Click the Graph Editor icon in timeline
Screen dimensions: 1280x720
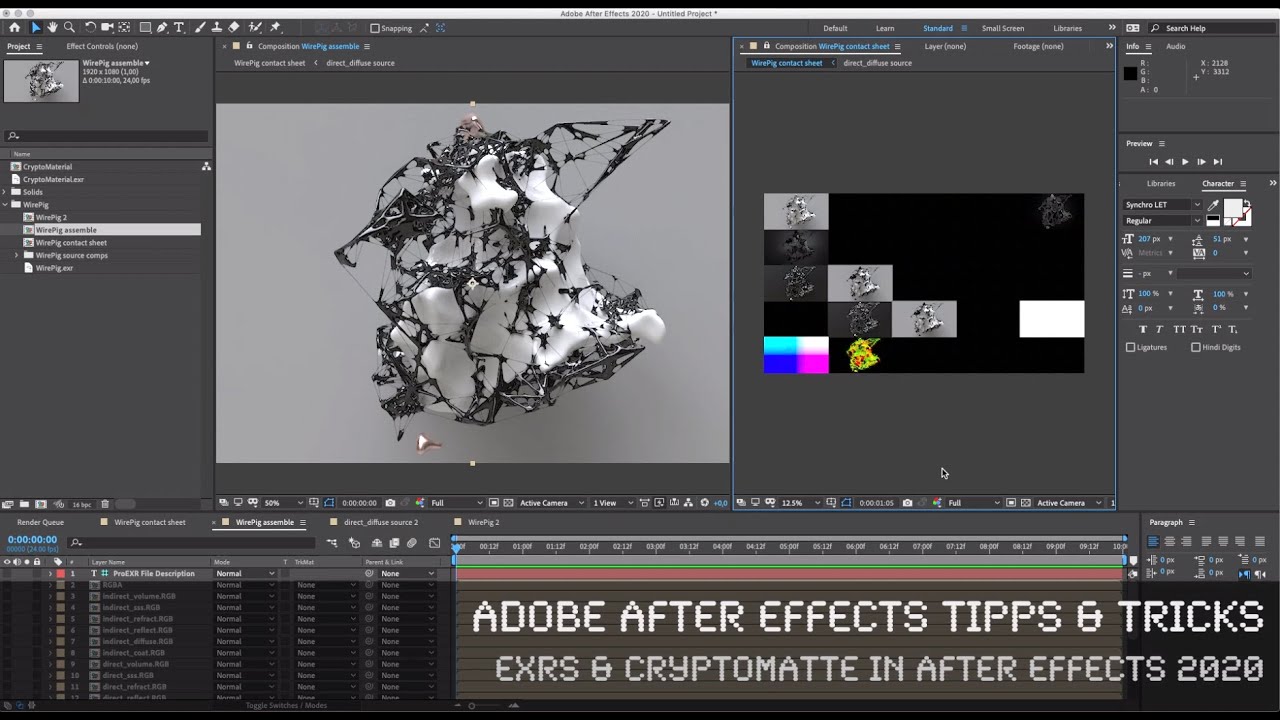434,543
